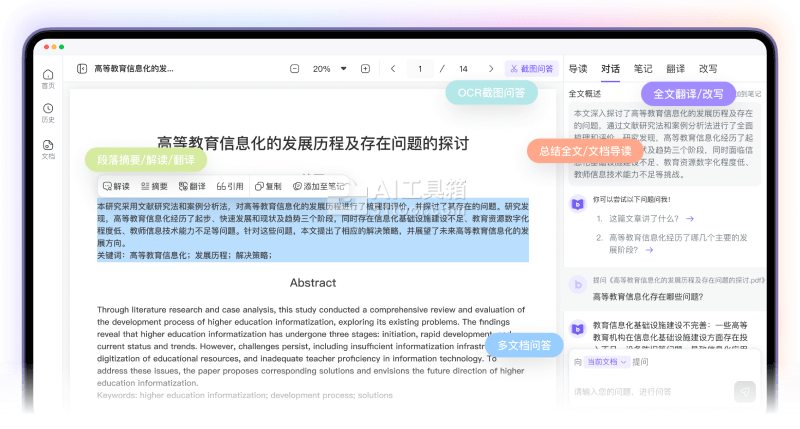
Task: Go to next page arrow
Action: 489,69
